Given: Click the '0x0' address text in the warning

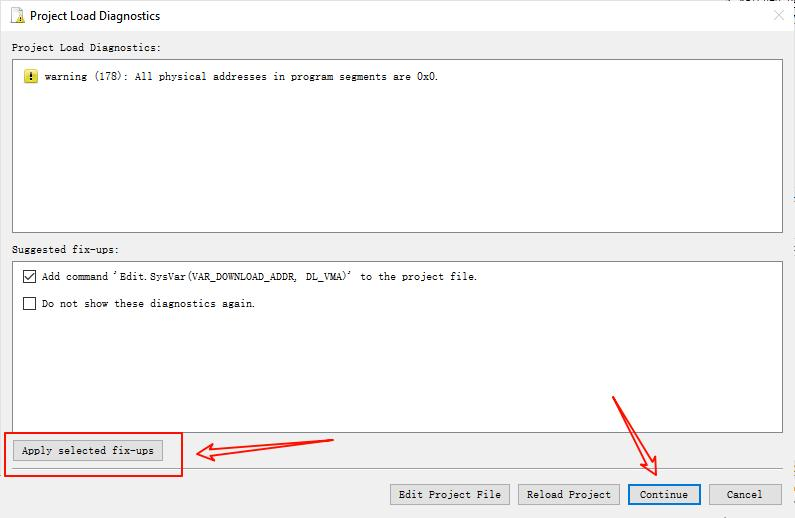Looking at the screenshot, I should tap(426, 77).
